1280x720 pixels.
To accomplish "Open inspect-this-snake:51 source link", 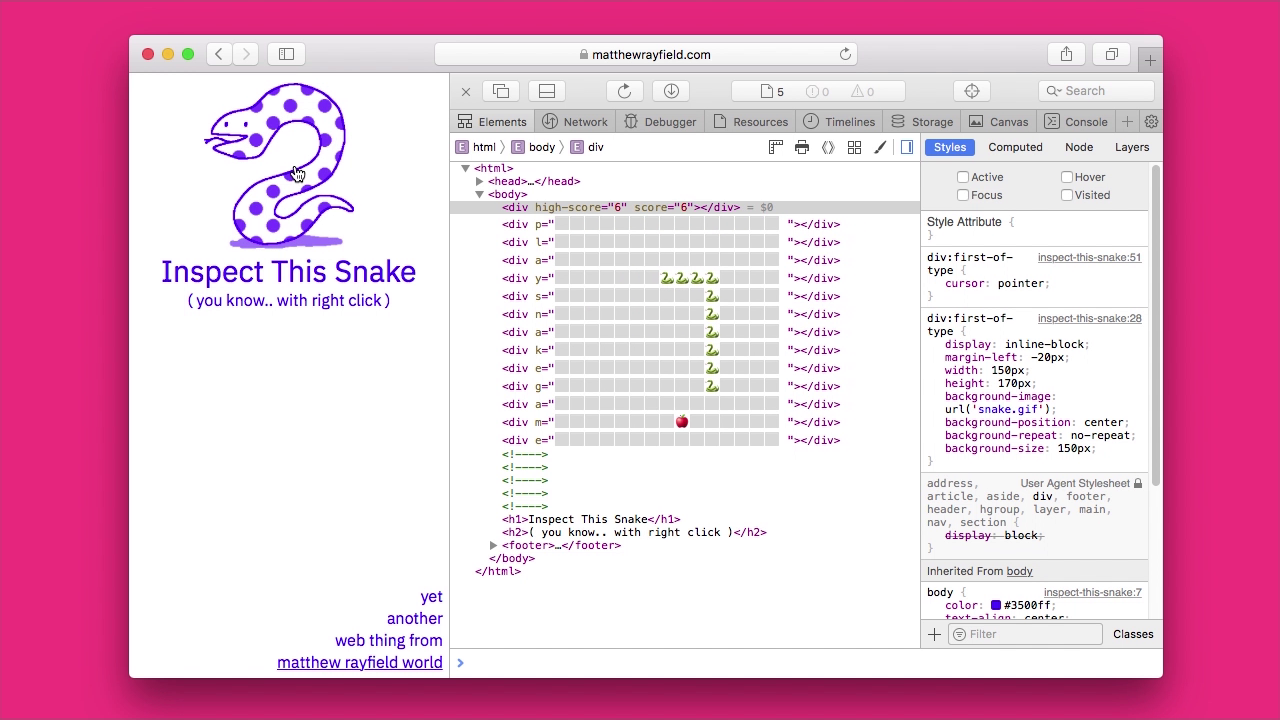I will point(1089,257).
